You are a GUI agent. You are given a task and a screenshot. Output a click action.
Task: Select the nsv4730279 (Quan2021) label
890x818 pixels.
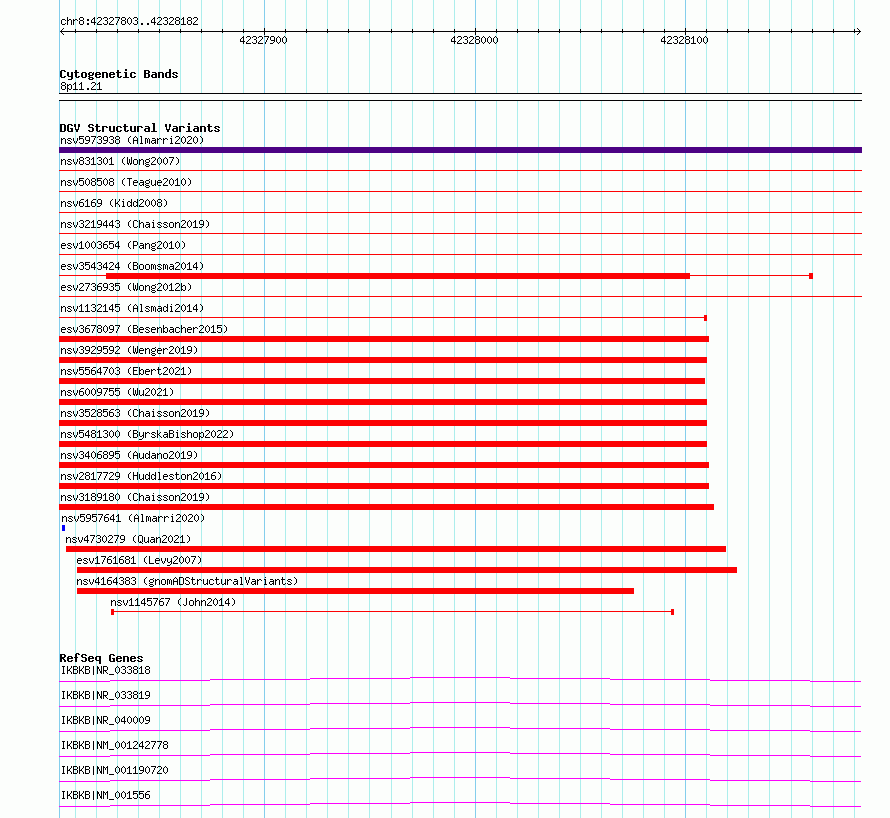click(x=128, y=539)
